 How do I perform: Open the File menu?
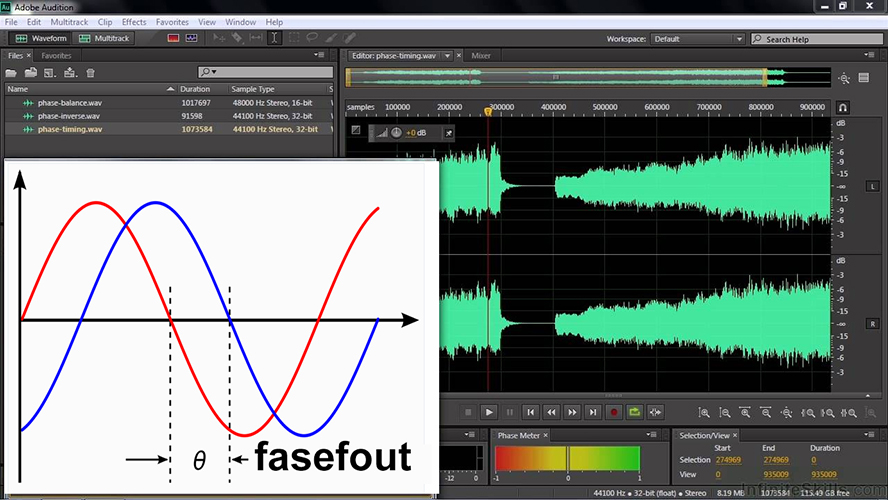[11, 22]
